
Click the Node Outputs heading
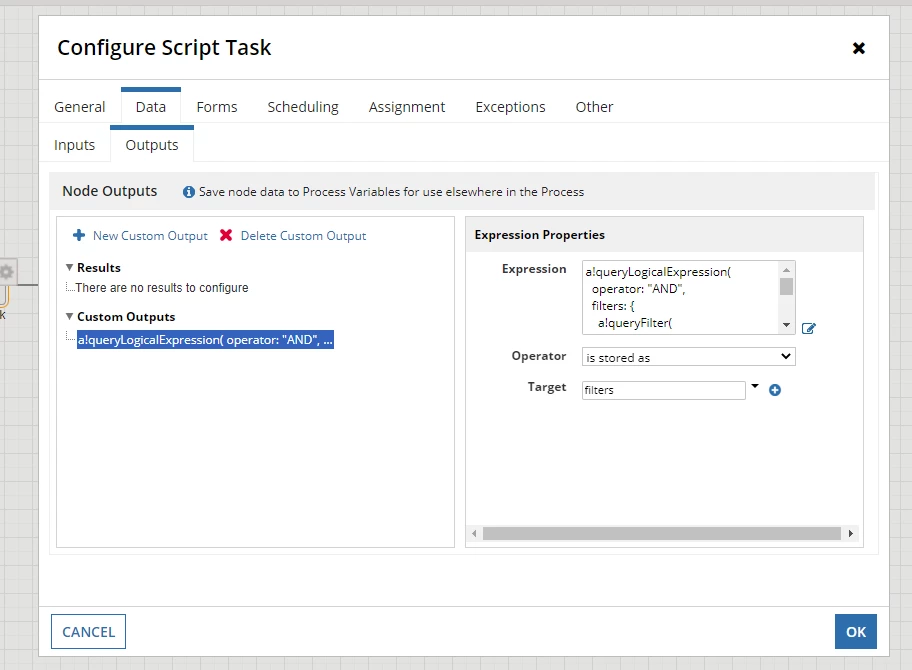[109, 191]
